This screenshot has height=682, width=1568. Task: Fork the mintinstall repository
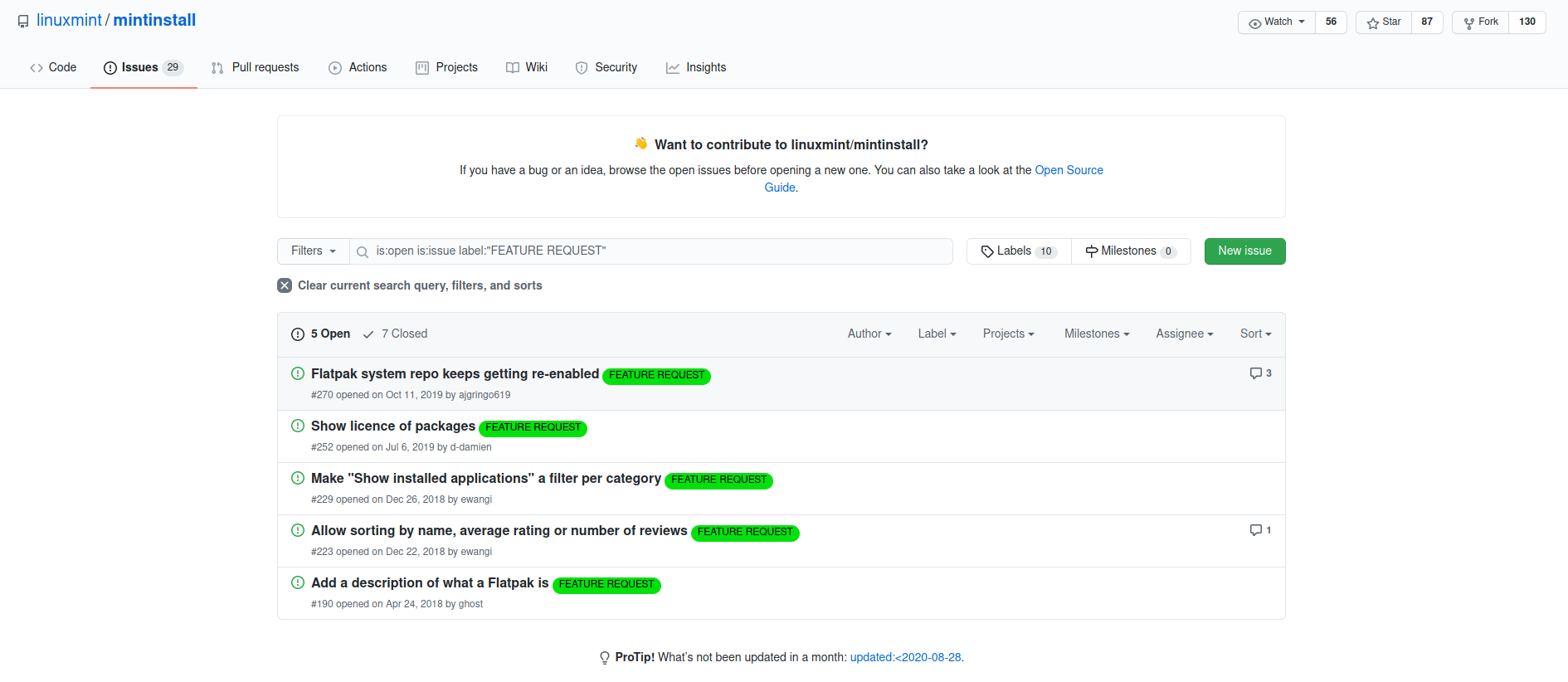pyautogui.click(x=1481, y=22)
